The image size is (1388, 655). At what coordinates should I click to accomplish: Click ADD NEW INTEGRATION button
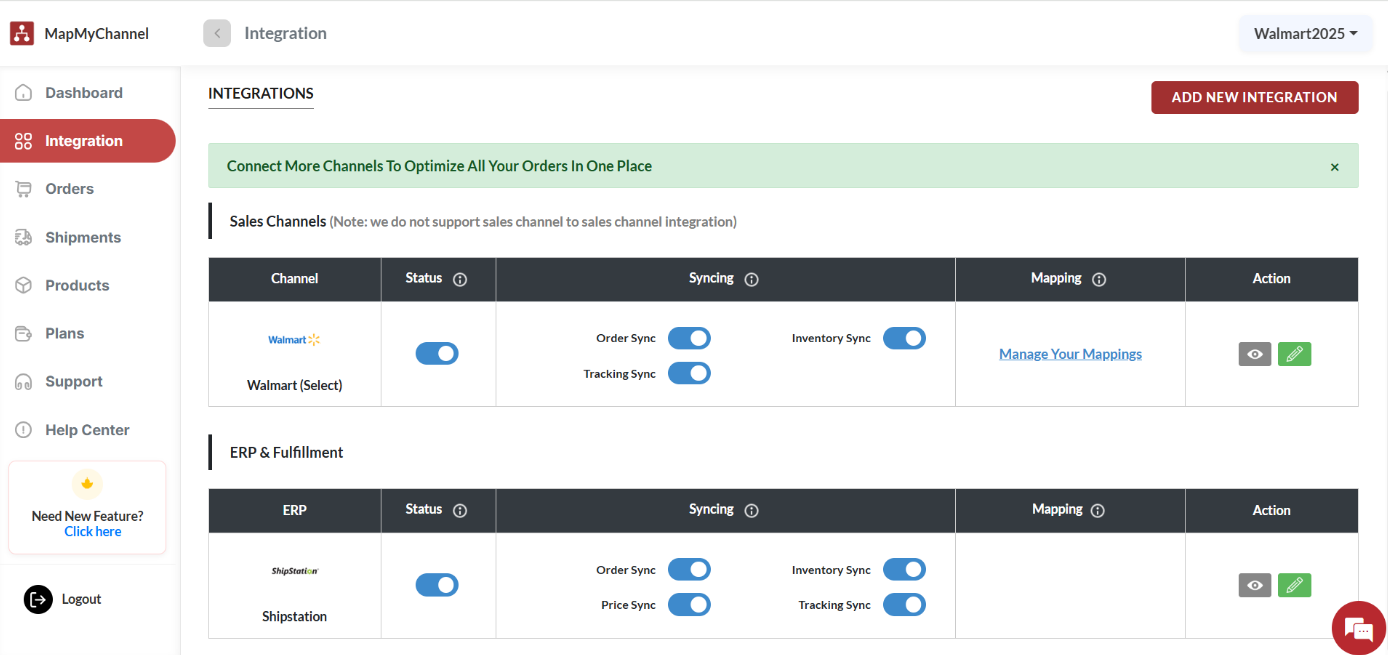1254,97
